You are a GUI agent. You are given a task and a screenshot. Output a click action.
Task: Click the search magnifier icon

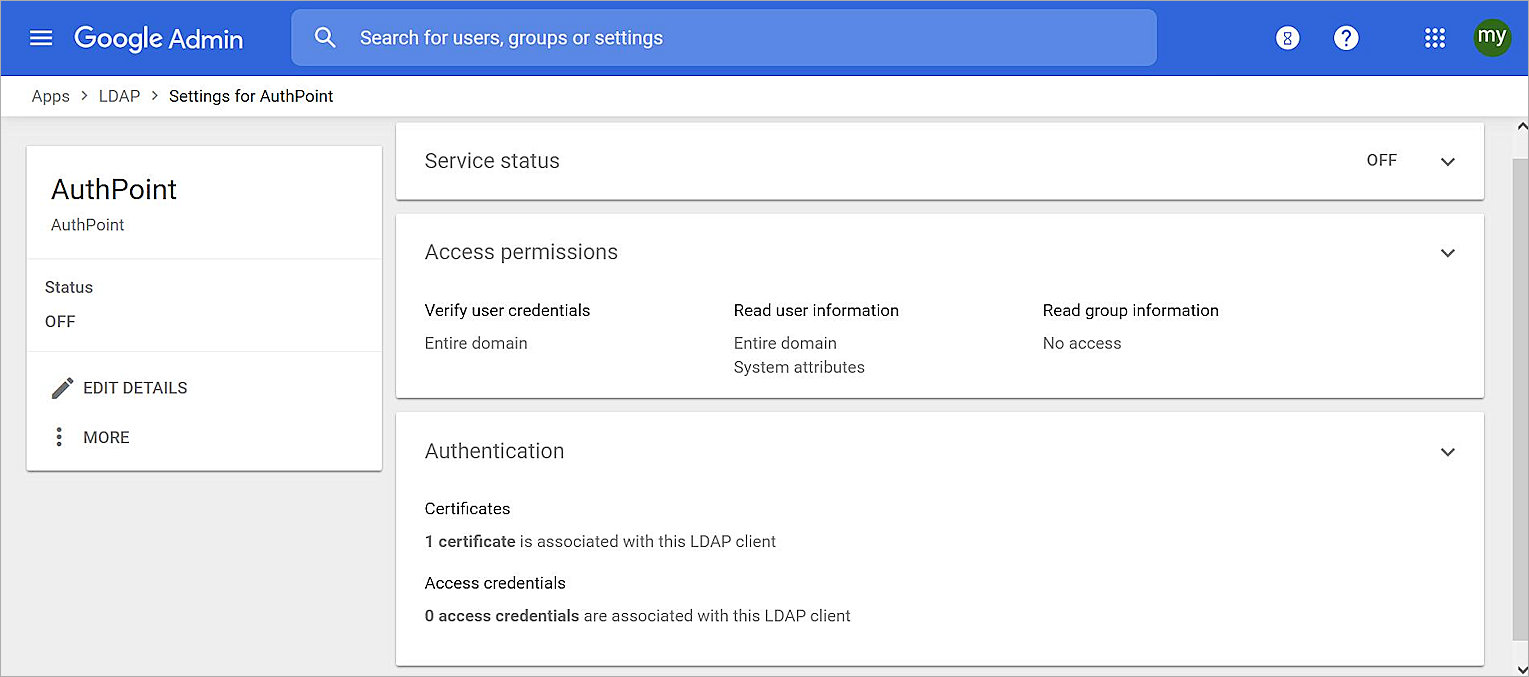325,37
